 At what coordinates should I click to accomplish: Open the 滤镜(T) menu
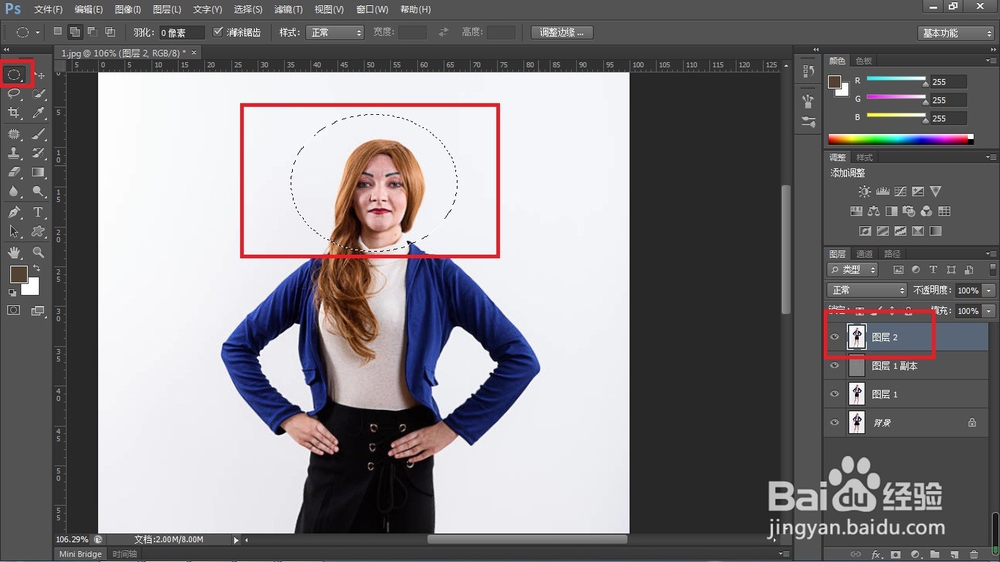tap(288, 10)
